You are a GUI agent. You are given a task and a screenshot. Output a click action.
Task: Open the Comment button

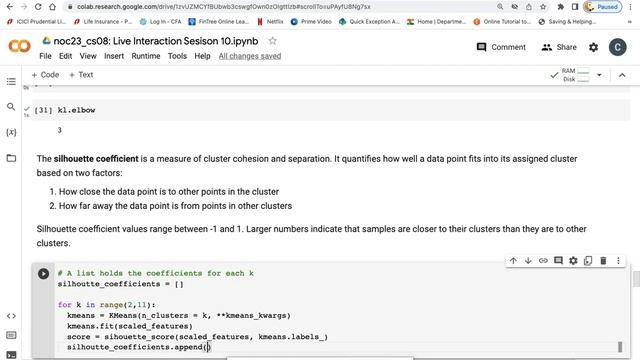(501, 47)
